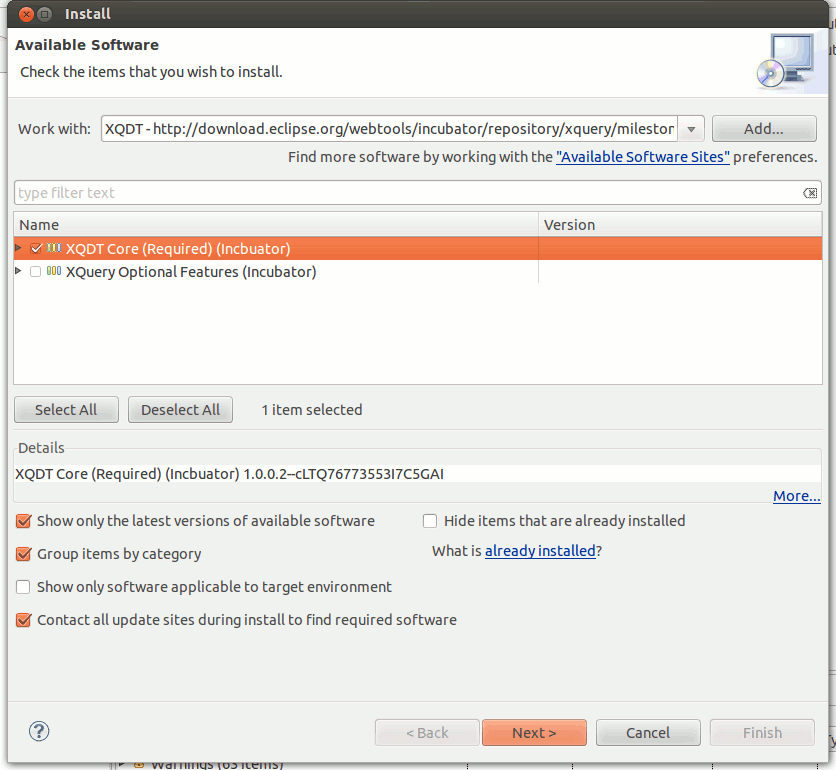Select the XQuery Optional Features (Incubator) row
Image resolution: width=836 pixels, height=770 pixels.
tap(417, 271)
